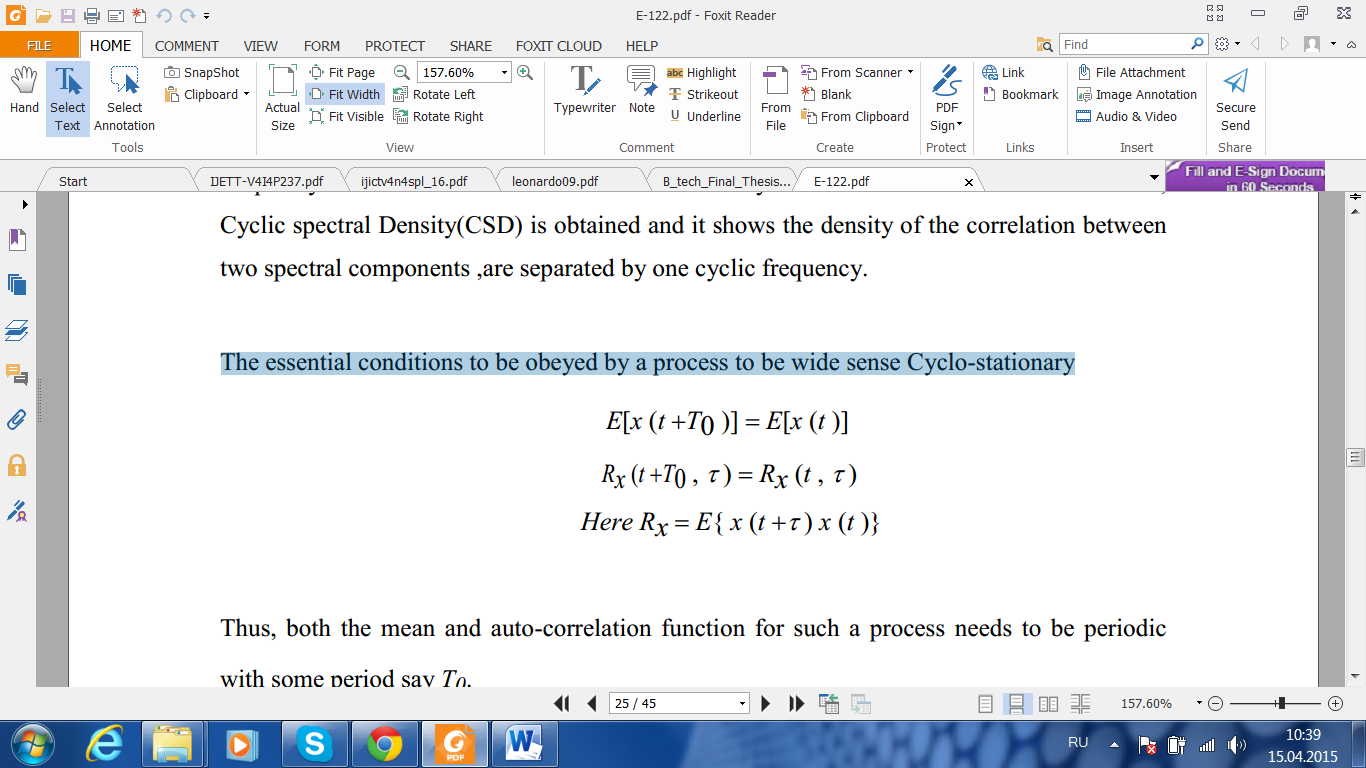Open the Clipboard dropdown
The width and height of the screenshot is (1366, 768).
click(208, 94)
